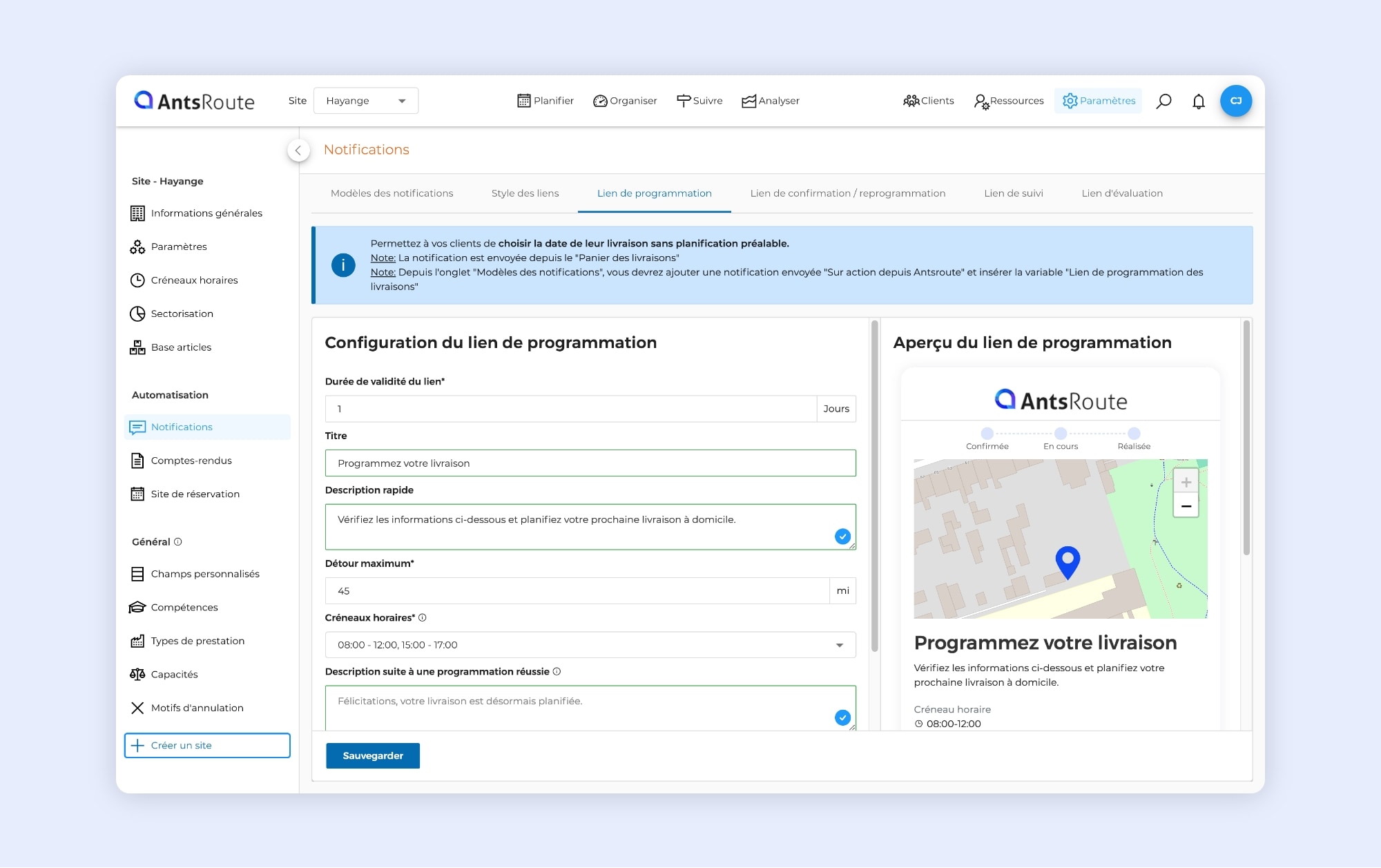Open the Clients section

coord(929,101)
